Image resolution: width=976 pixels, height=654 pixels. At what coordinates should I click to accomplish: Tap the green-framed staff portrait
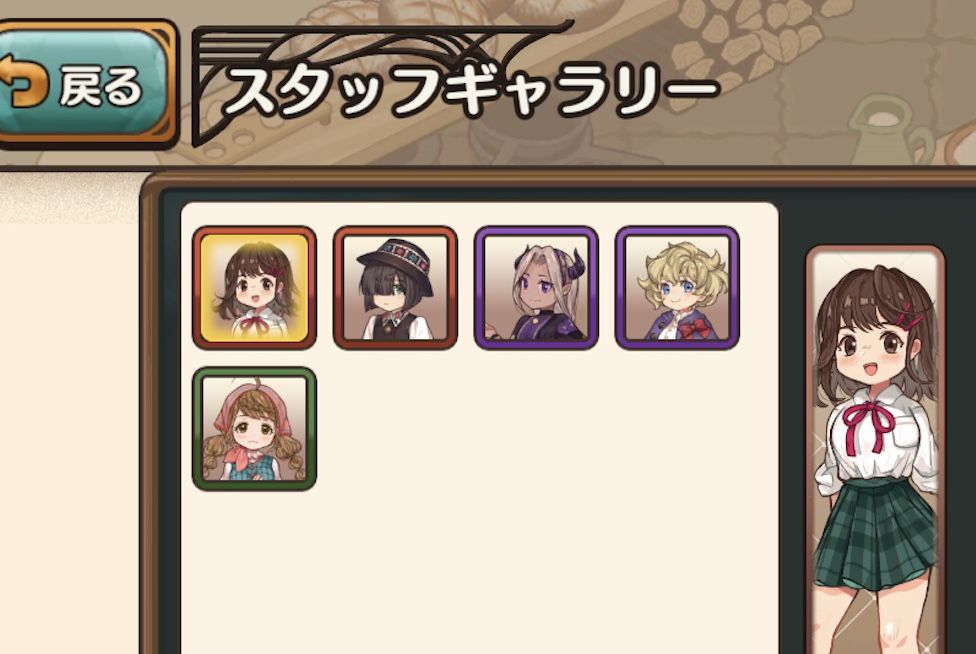255,429
